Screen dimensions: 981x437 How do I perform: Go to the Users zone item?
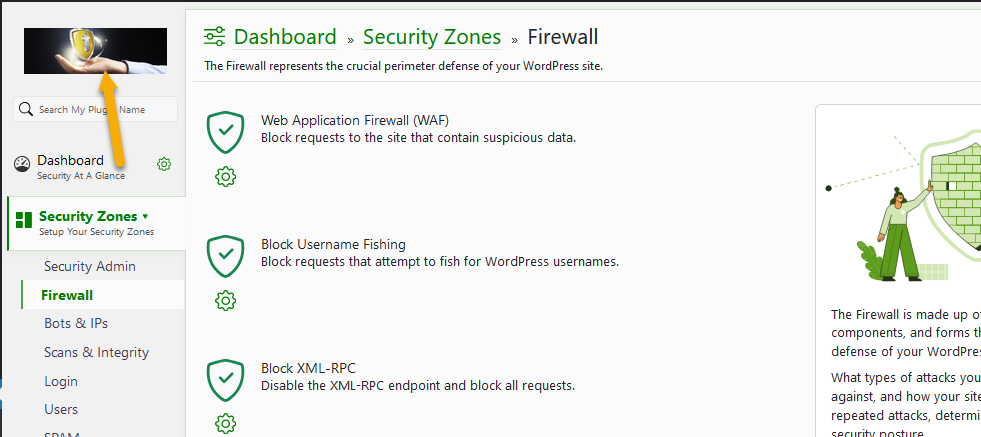[x=61, y=409]
